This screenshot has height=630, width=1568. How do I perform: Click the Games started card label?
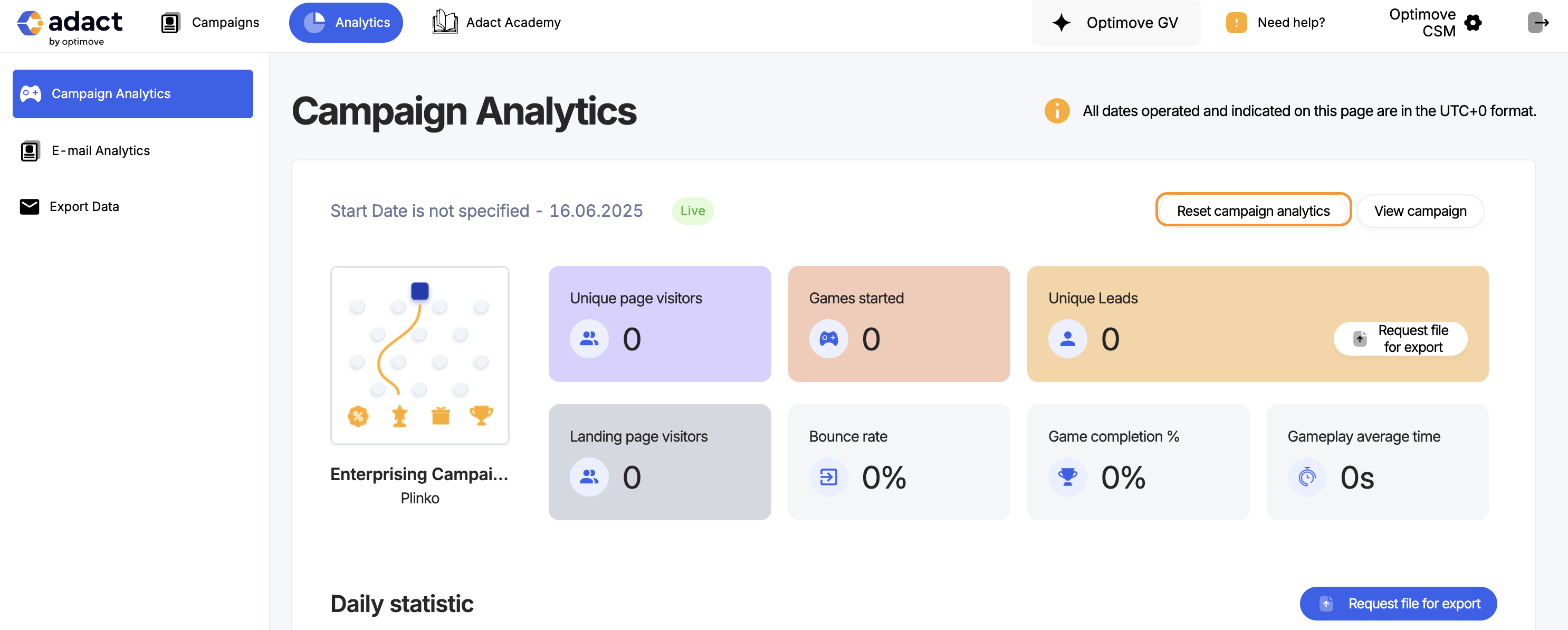pyautogui.click(x=856, y=298)
